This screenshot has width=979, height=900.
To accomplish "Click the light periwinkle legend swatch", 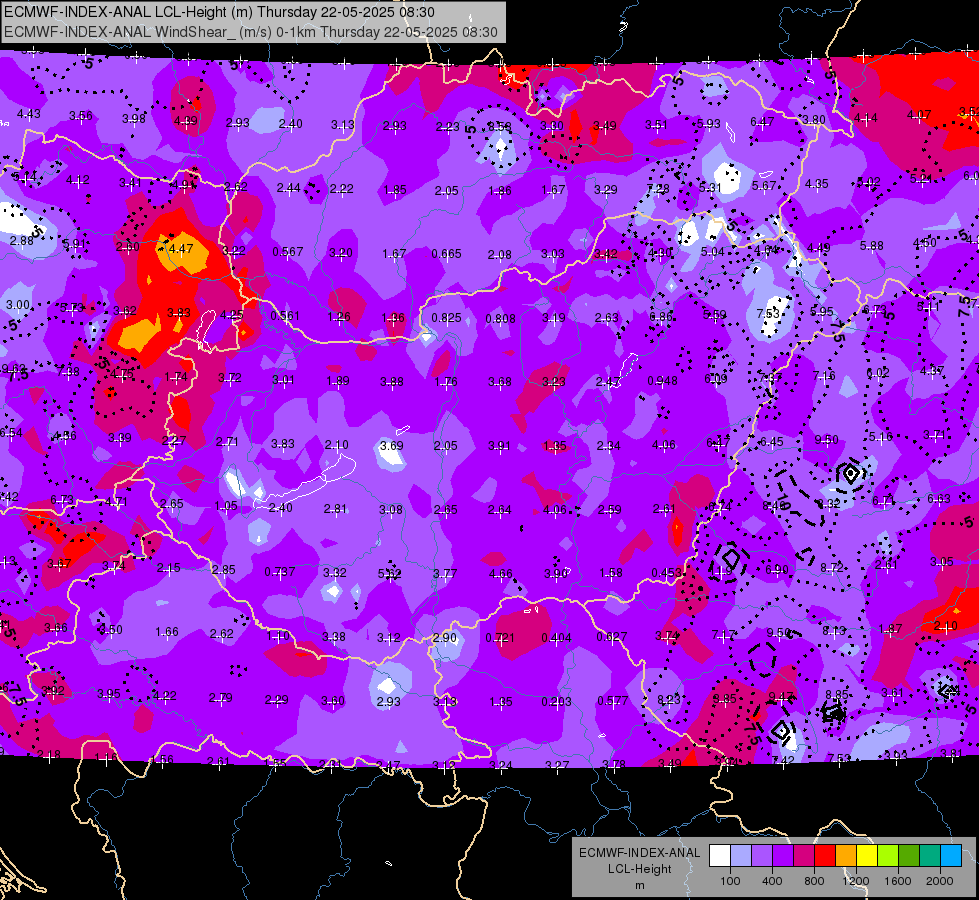I will (x=740, y=856).
